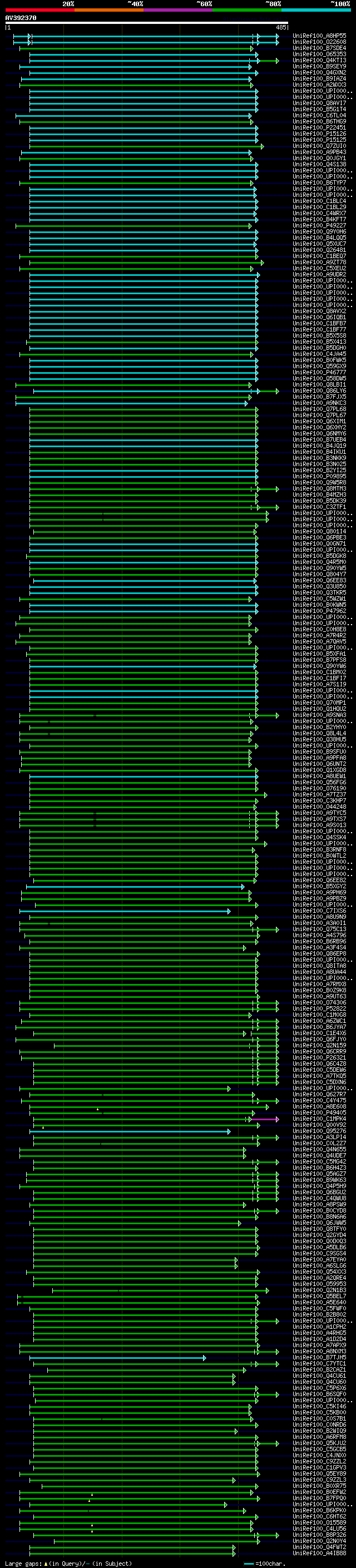The width and height of the screenshot is (356, 1568).
Task: Open hit UniRef100_O22608
Action: pos(319,42)
